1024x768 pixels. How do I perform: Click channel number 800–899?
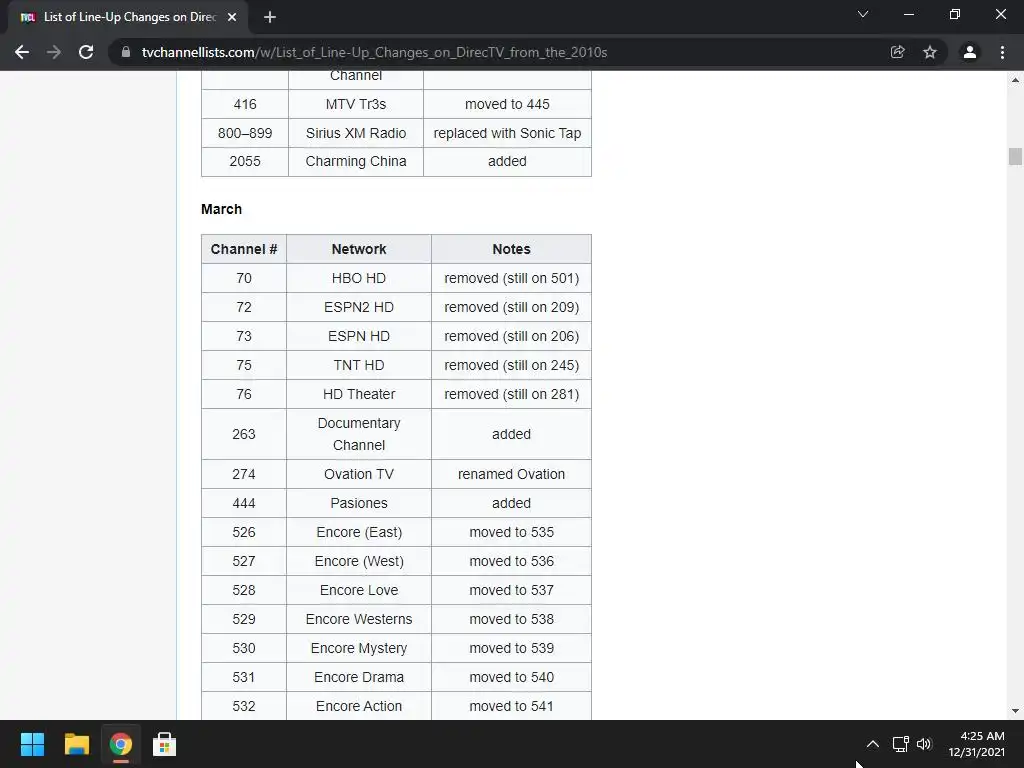[x=245, y=133]
